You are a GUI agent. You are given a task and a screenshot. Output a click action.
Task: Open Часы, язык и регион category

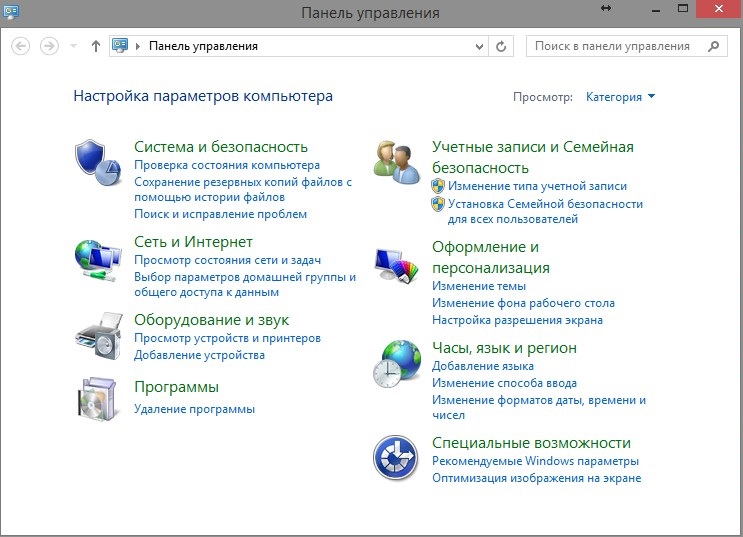(504, 348)
